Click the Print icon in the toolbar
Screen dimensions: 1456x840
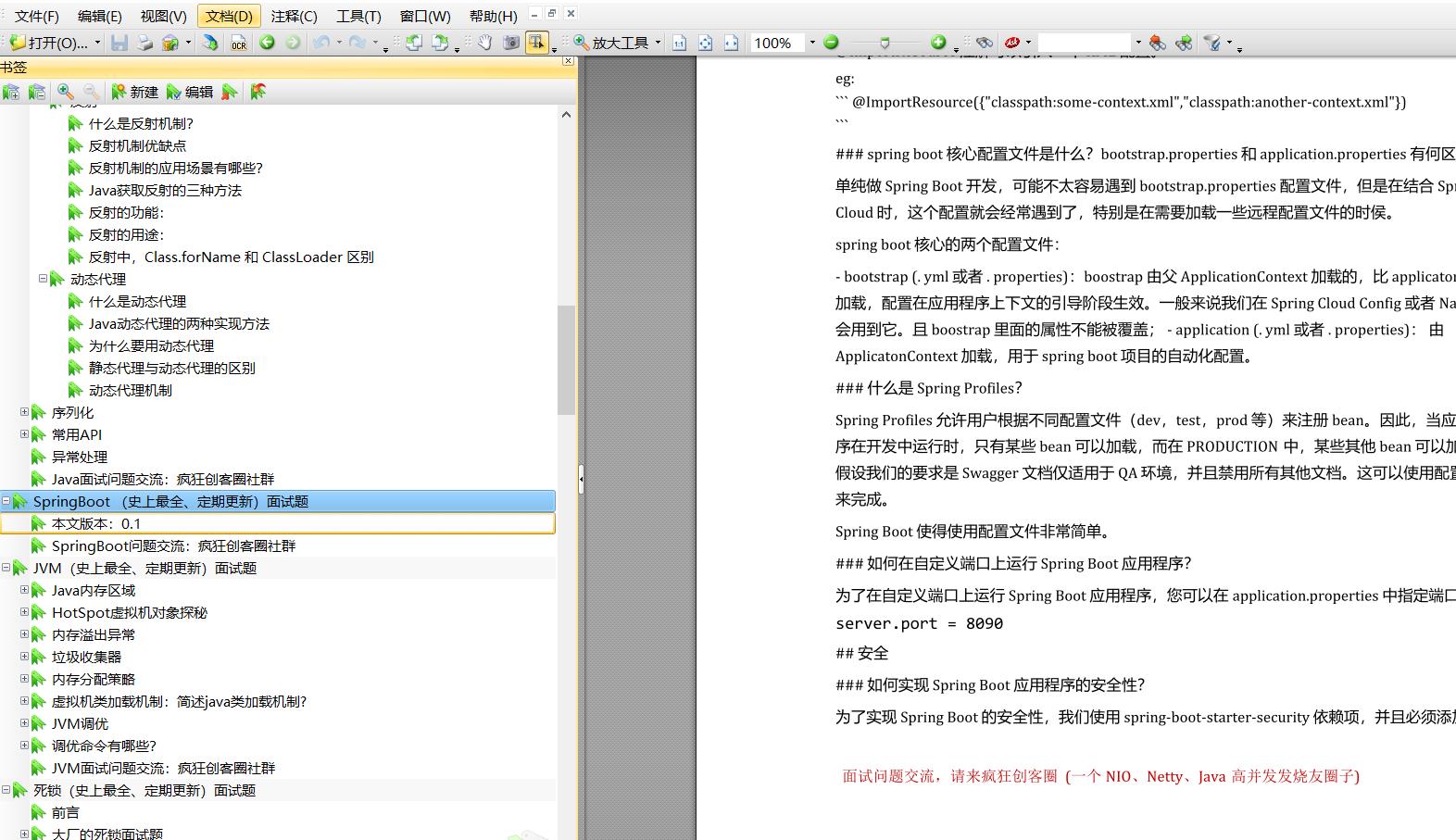click(144, 43)
